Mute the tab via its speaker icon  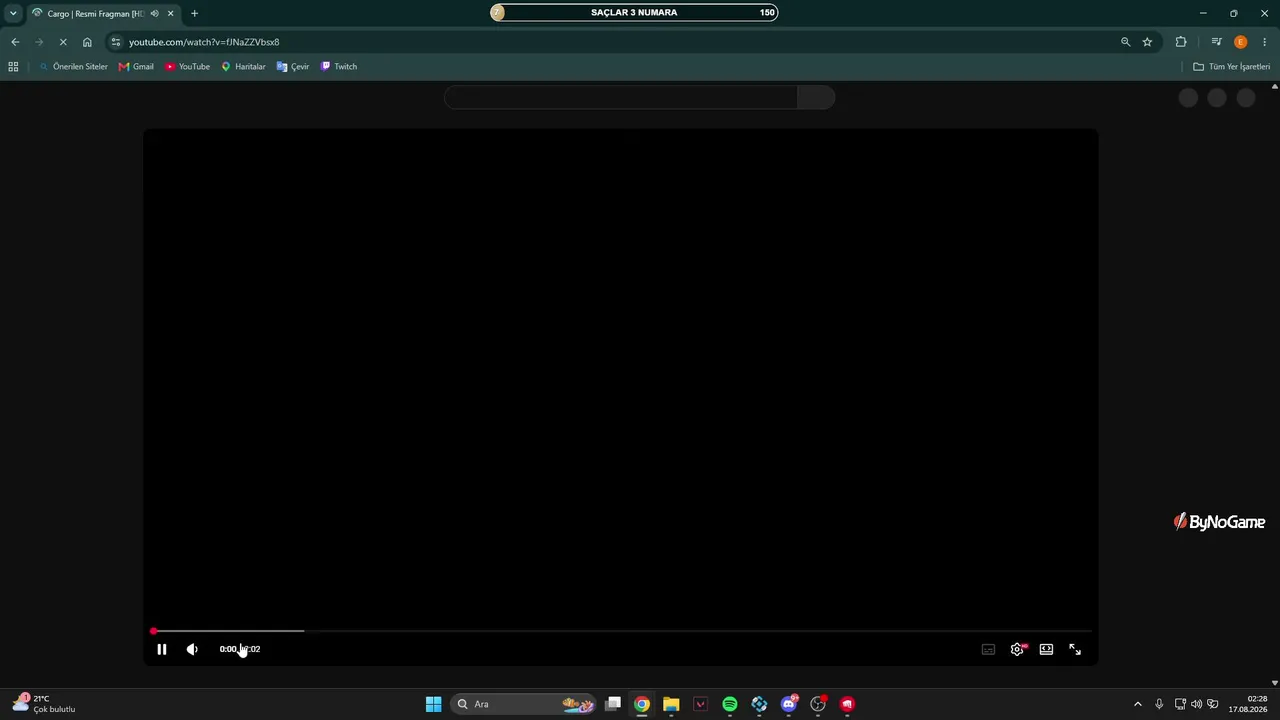point(154,13)
